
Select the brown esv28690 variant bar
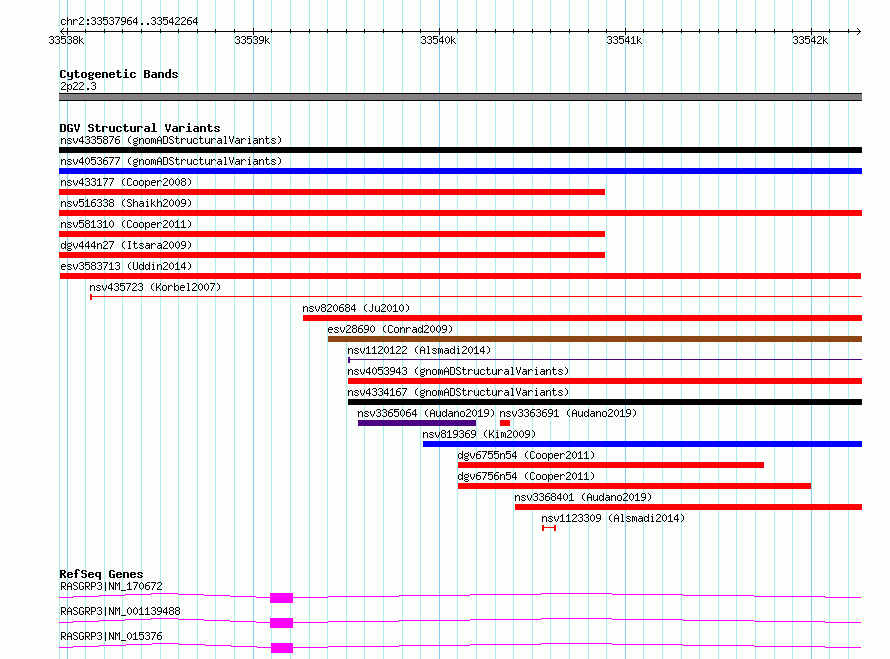pyautogui.click(x=595, y=339)
